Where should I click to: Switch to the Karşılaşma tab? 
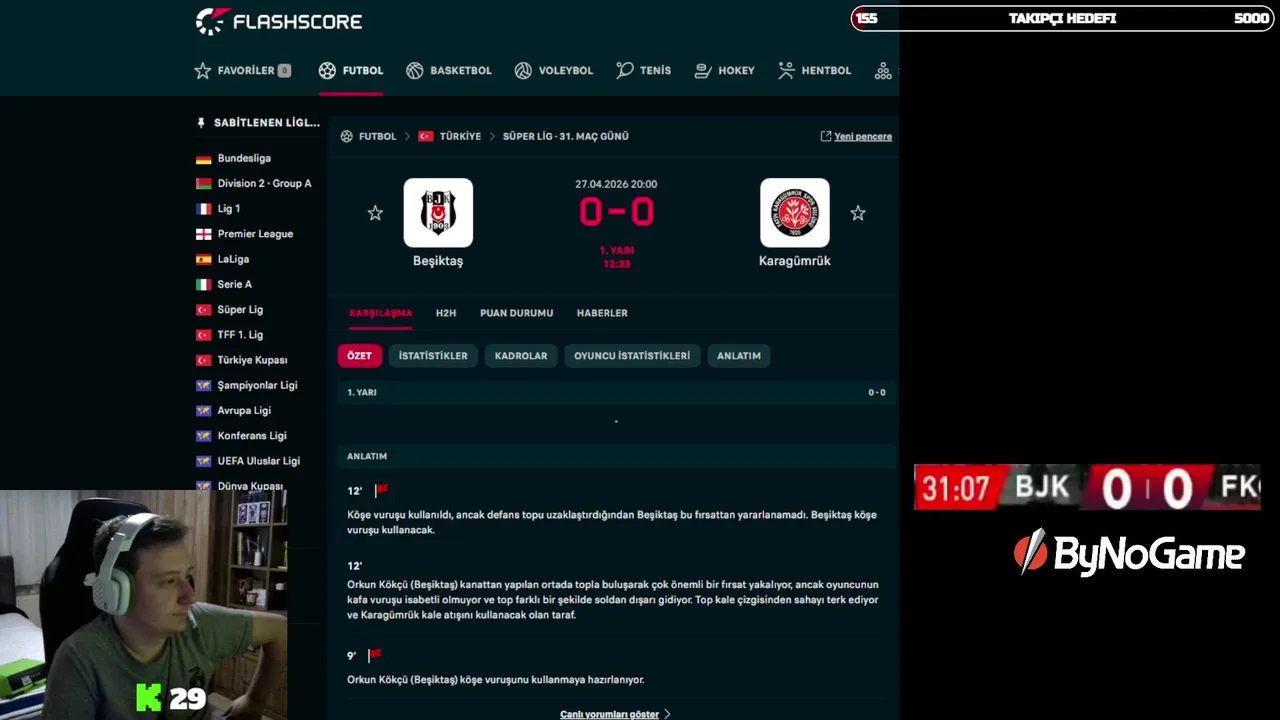pyautogui.click(x=380, y=313)
